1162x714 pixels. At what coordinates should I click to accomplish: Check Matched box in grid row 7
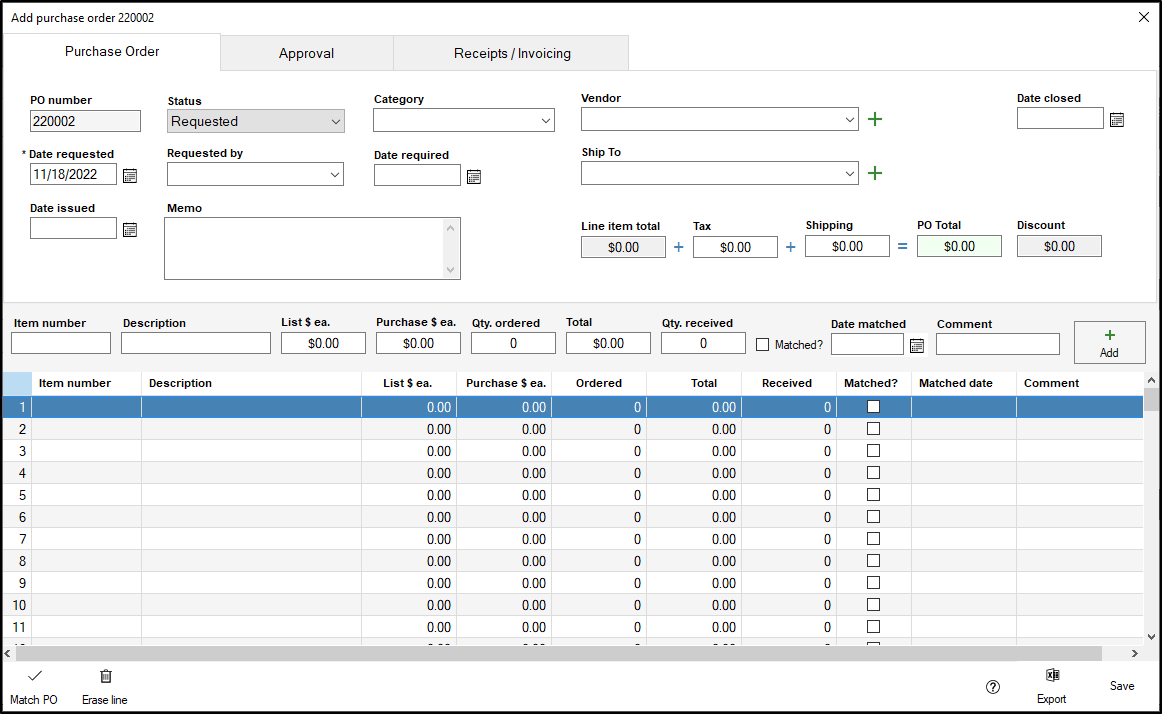click(874, 538)
